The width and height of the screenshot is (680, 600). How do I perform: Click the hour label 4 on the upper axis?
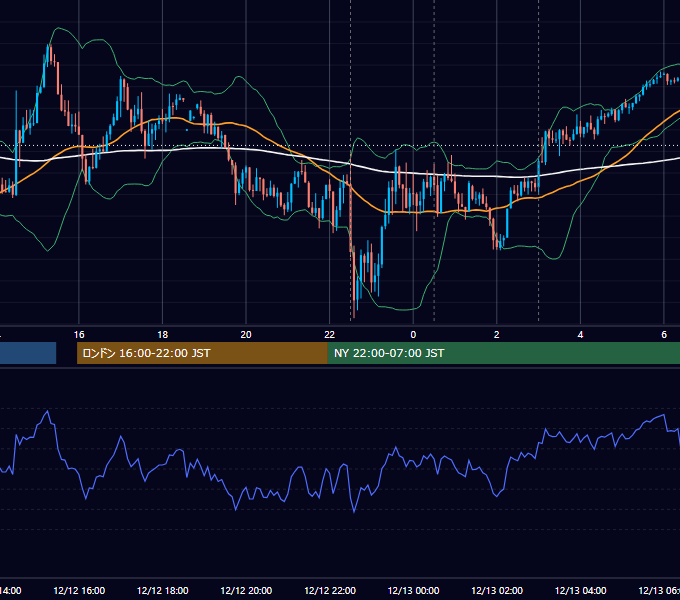coord(580,335)
